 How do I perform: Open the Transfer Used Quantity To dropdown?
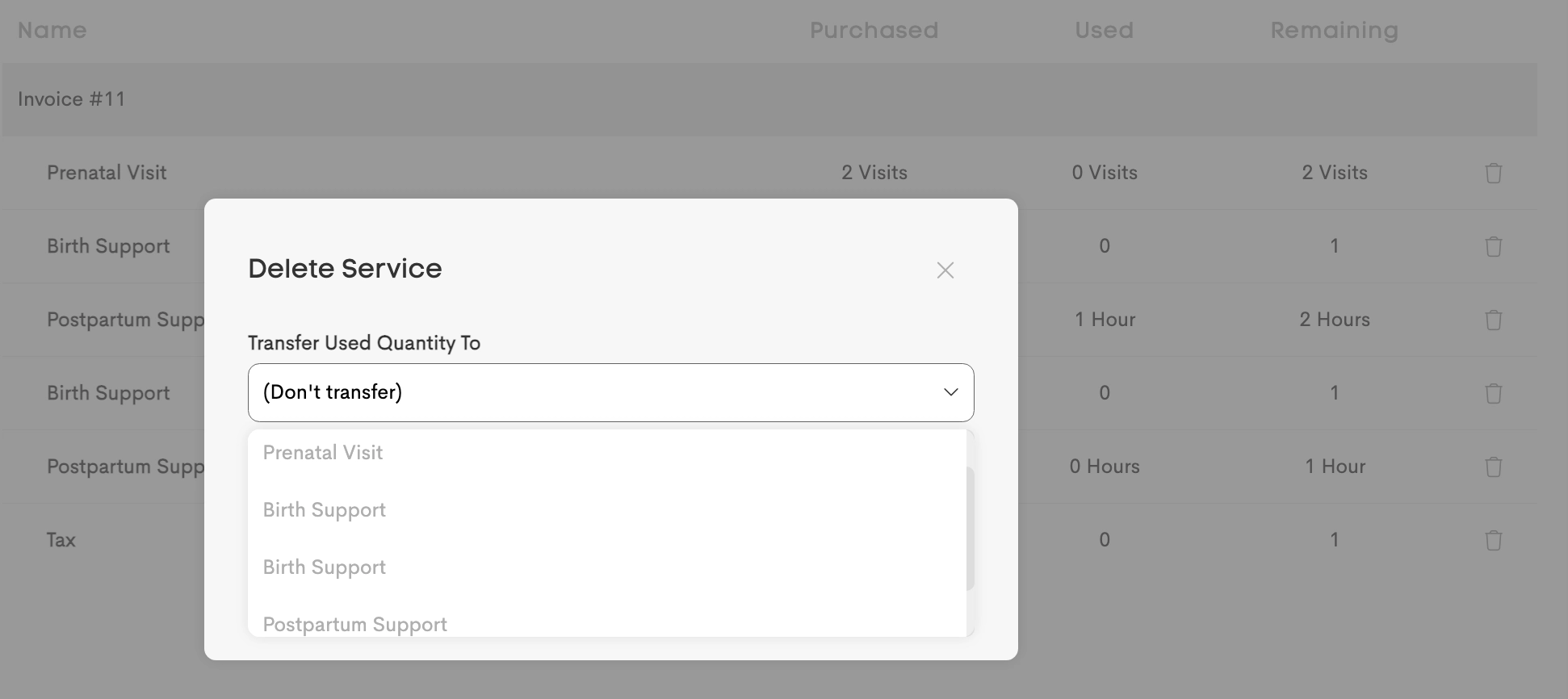pyautogui.click(x=610, y=392)
